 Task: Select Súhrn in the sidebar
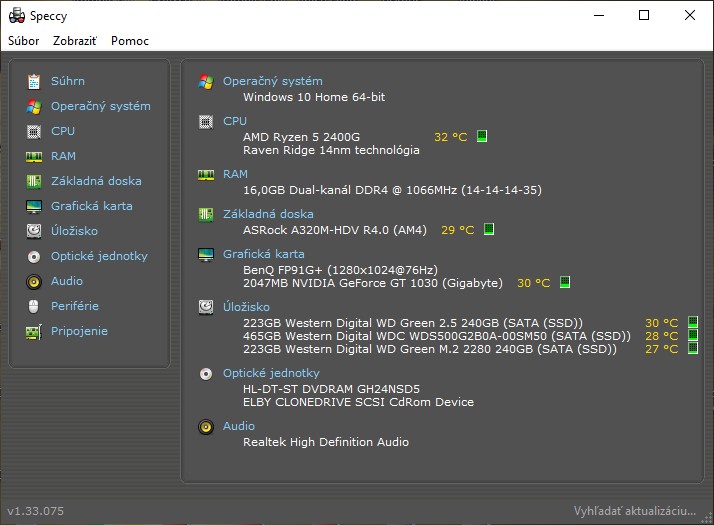(x=68, y=81)
